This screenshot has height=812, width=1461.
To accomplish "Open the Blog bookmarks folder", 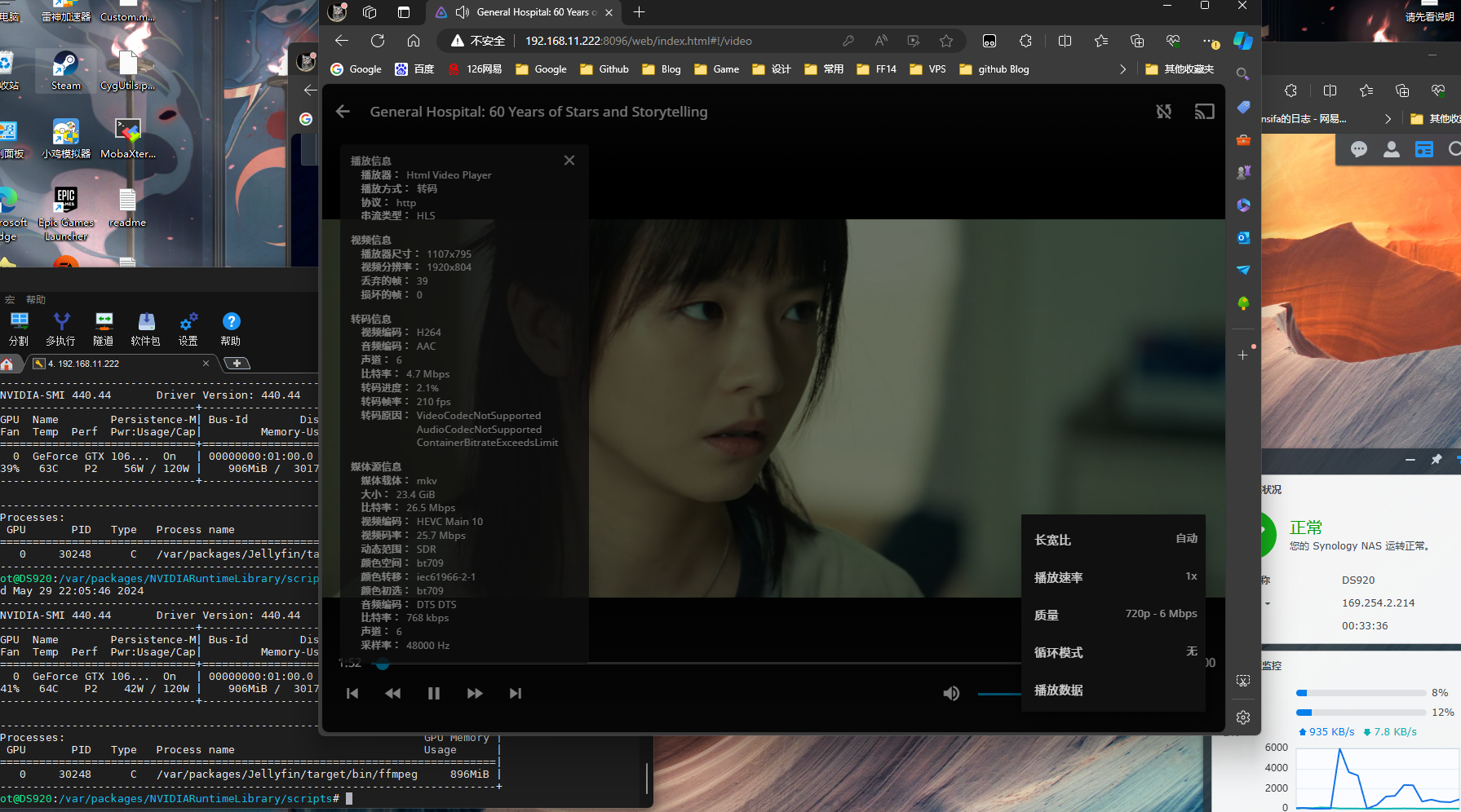I will coord(662,69).
